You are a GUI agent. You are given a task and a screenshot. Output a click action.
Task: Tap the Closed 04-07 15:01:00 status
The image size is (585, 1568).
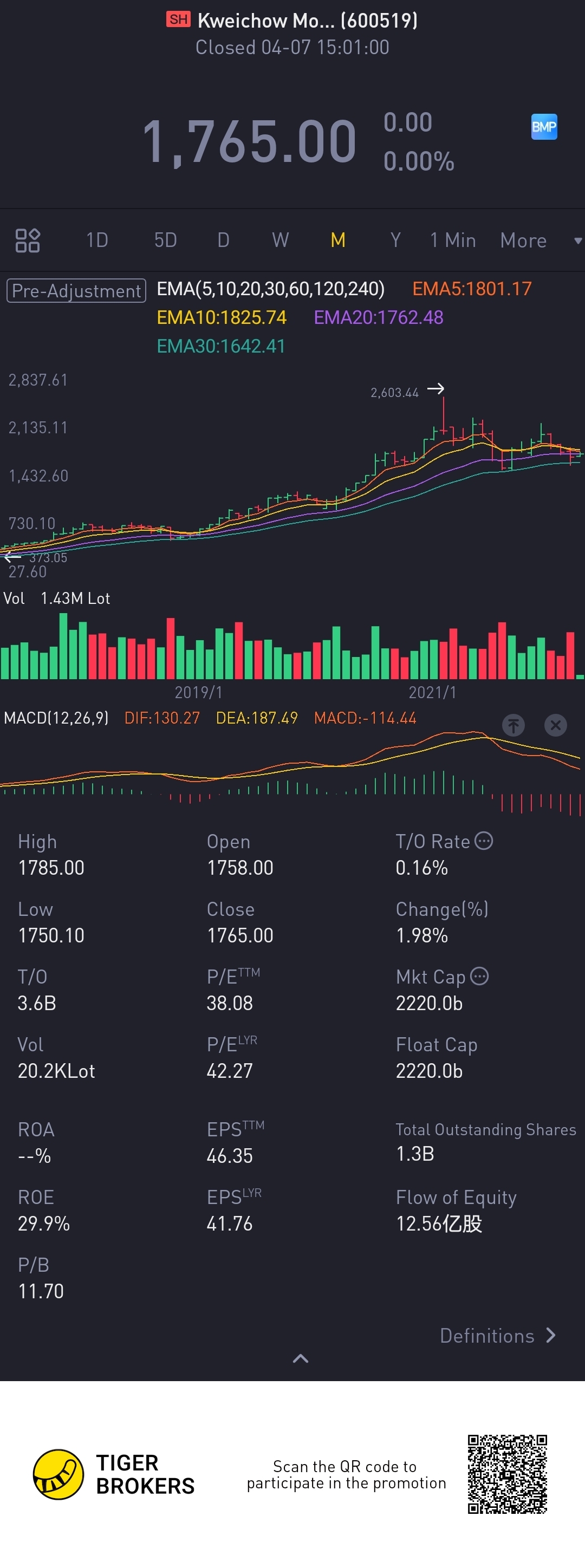(x=292, y=48)
